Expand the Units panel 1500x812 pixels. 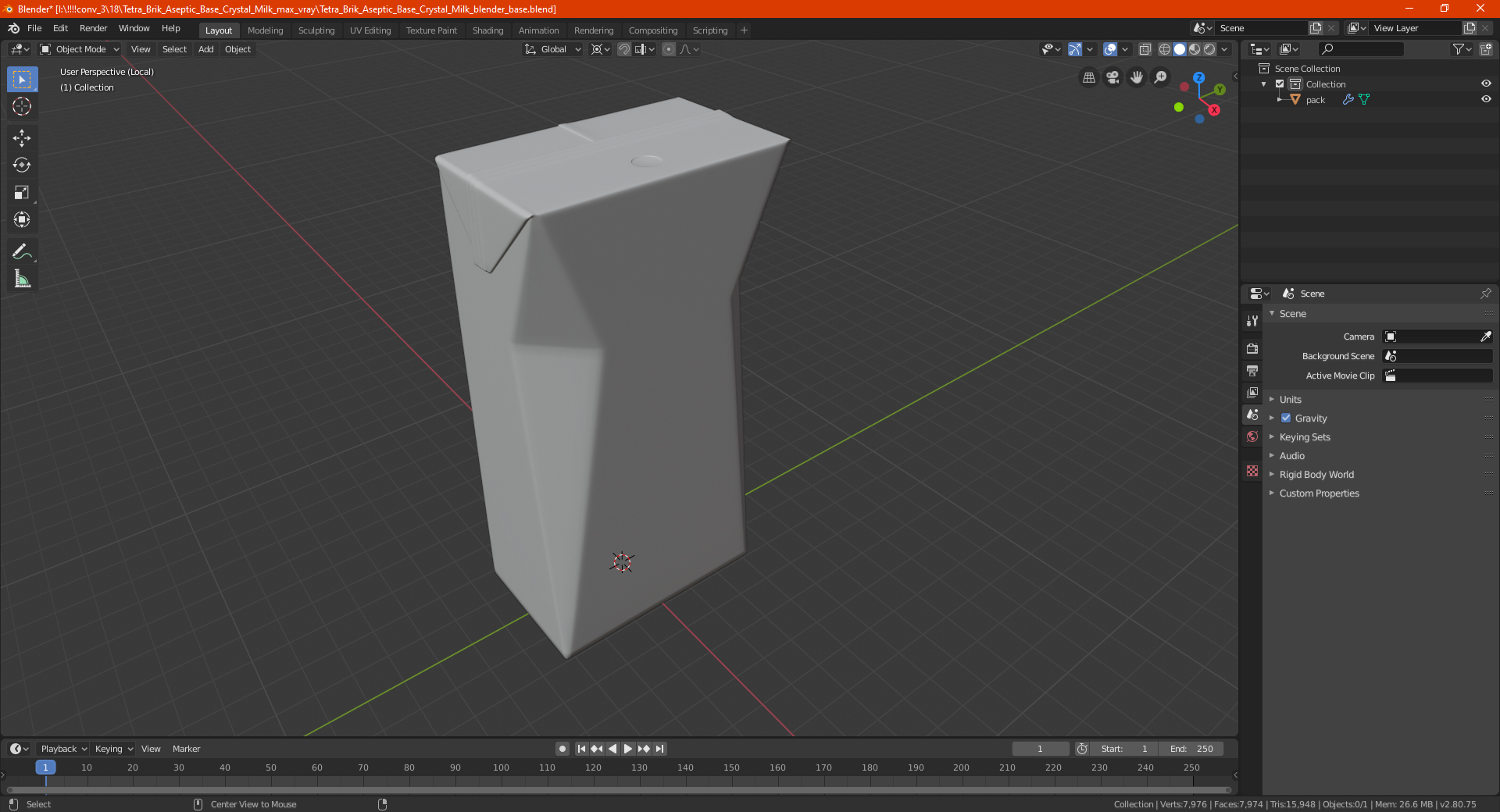click(x=1290, y=399)
